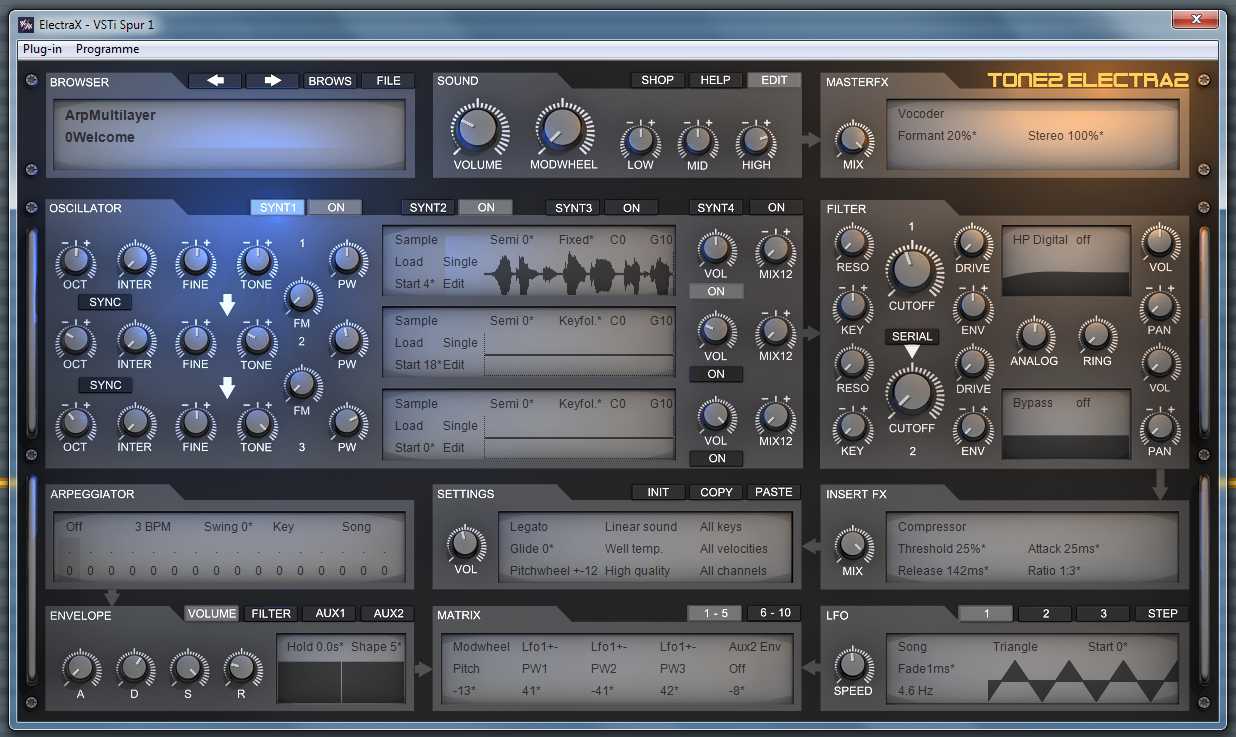Image resolution: width=1236 pixels, height=737 pixels.
Task: Click the BROWS button
Action: click(x=330, y=81)
